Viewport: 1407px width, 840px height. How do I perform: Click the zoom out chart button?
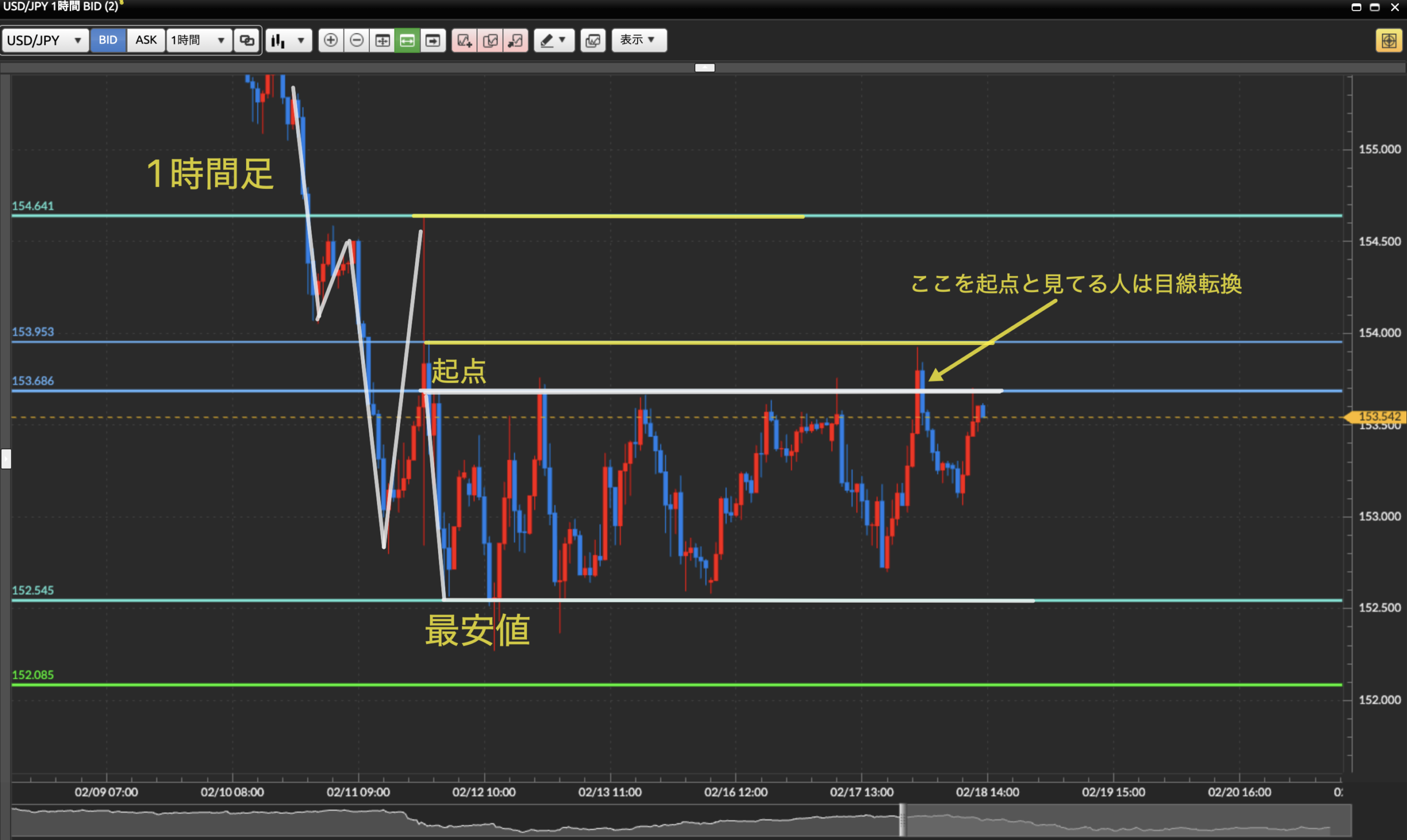(357, 40)
